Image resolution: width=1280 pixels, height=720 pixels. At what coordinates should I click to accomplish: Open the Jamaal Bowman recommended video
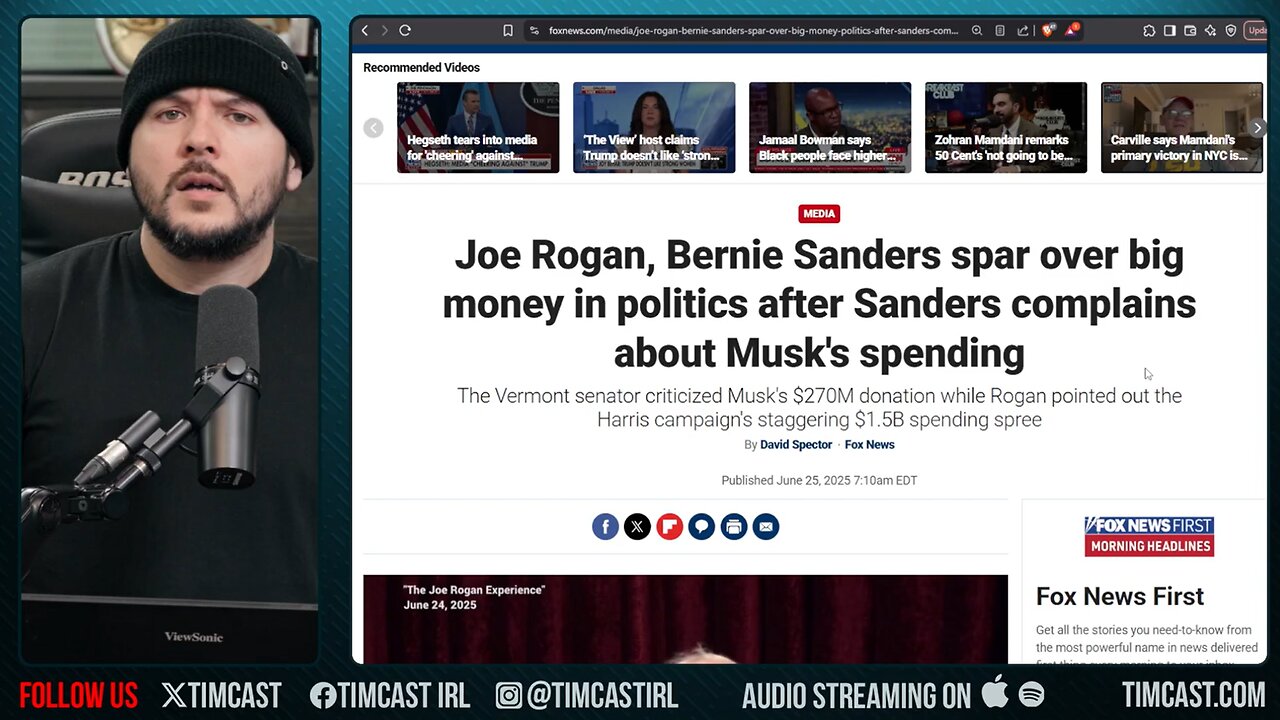830,127
